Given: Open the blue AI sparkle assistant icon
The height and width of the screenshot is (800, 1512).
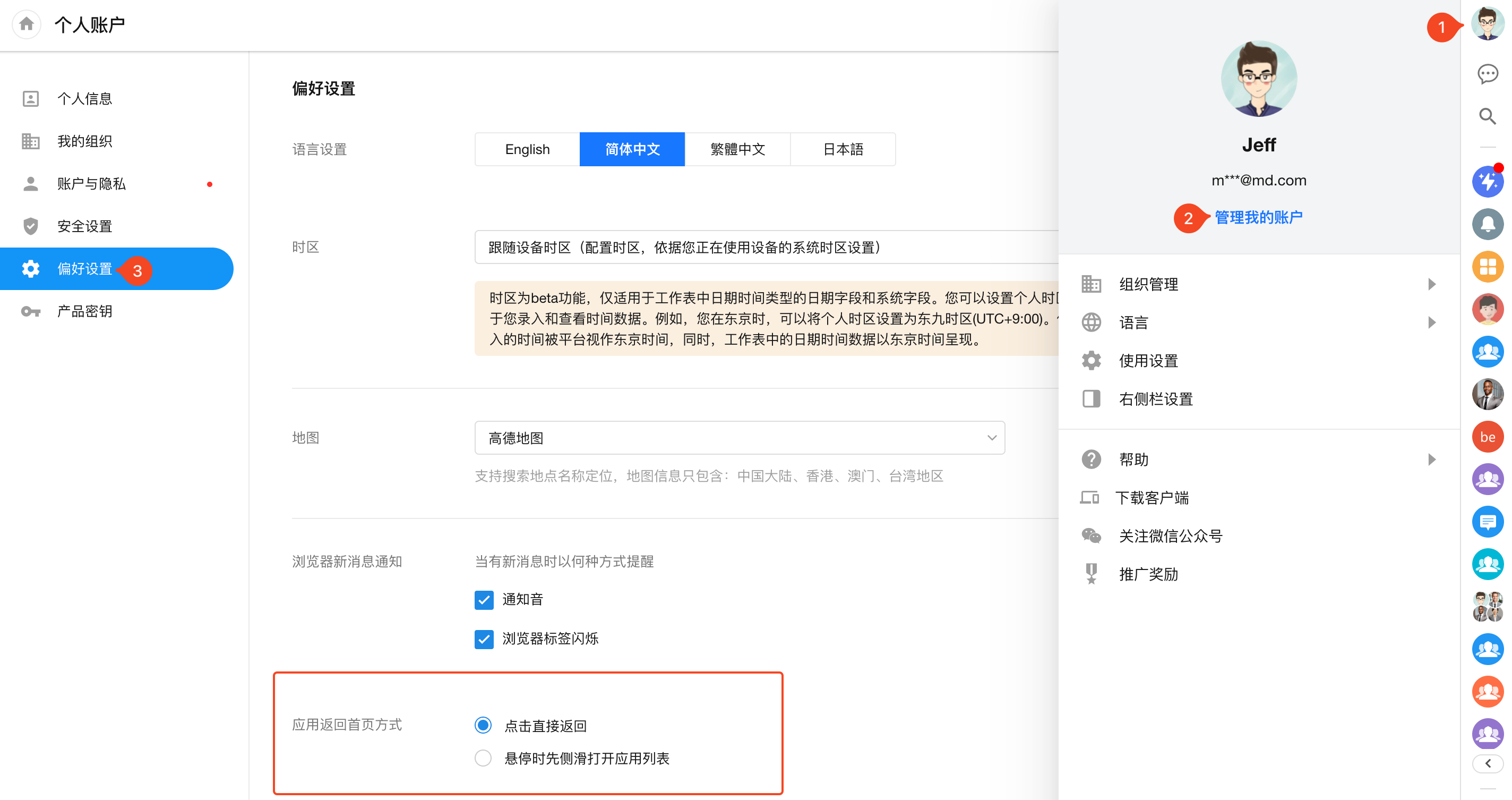Looking at the screenshot, I should point(1488,182).
